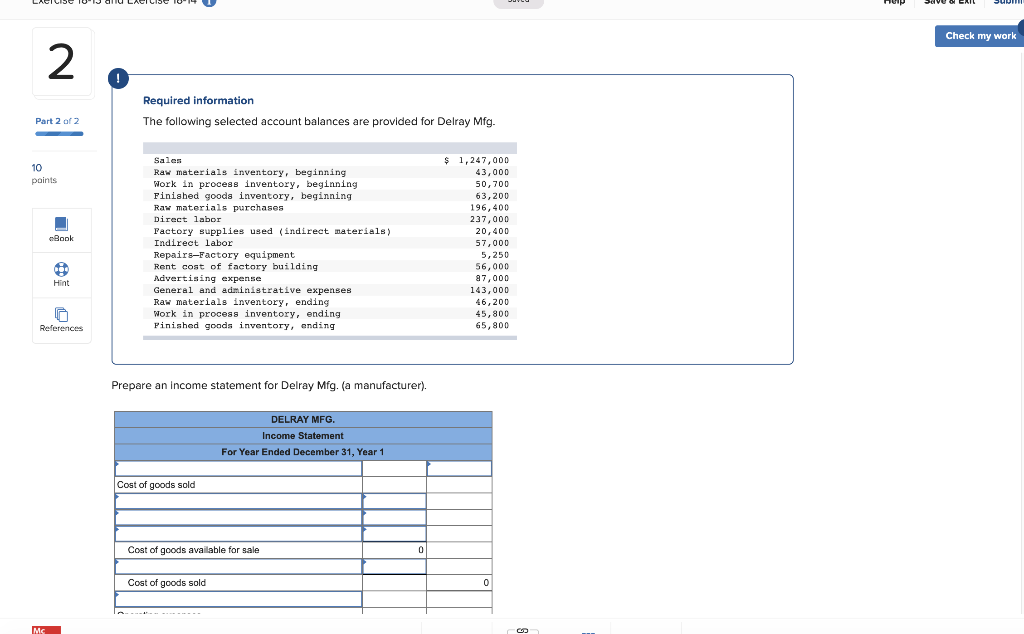Click the Saved status pill at top

click(518, 3)
